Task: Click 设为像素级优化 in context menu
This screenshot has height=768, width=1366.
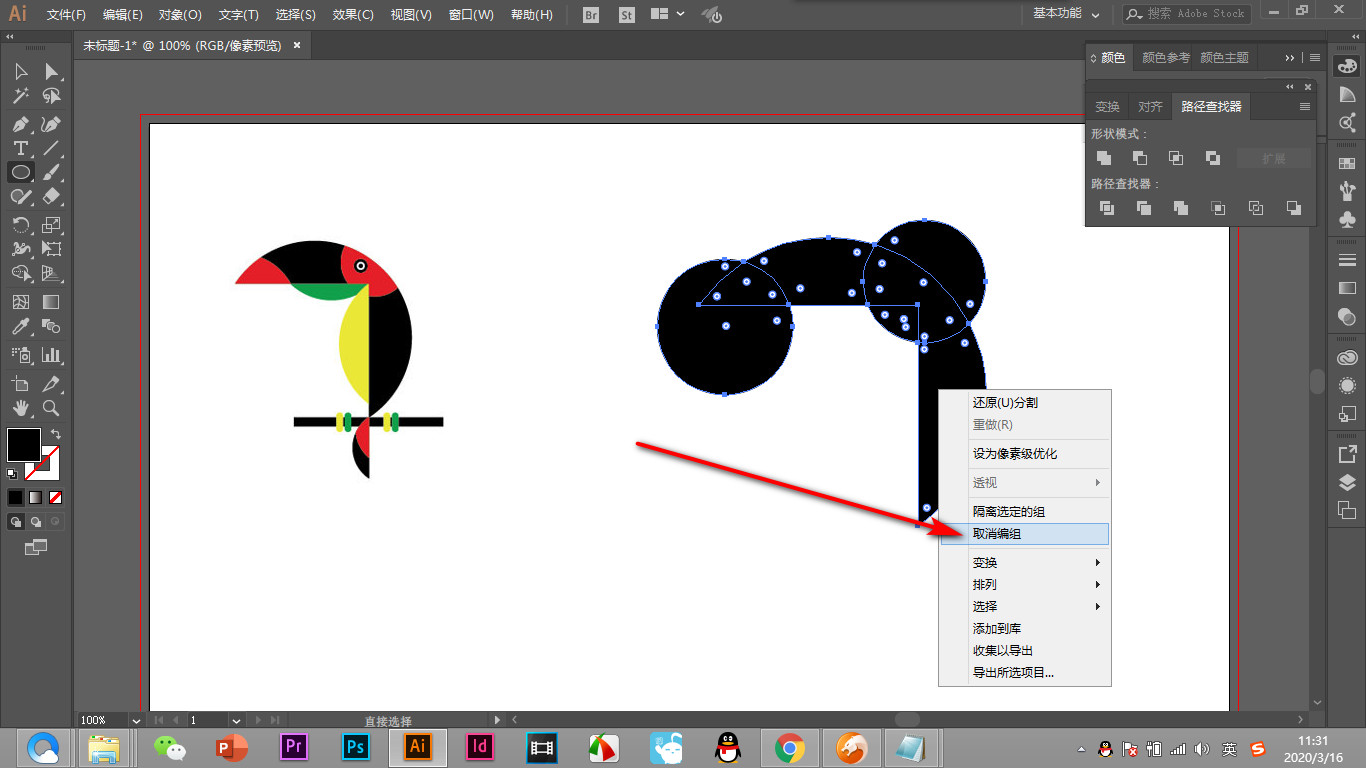Action: 1025,454
